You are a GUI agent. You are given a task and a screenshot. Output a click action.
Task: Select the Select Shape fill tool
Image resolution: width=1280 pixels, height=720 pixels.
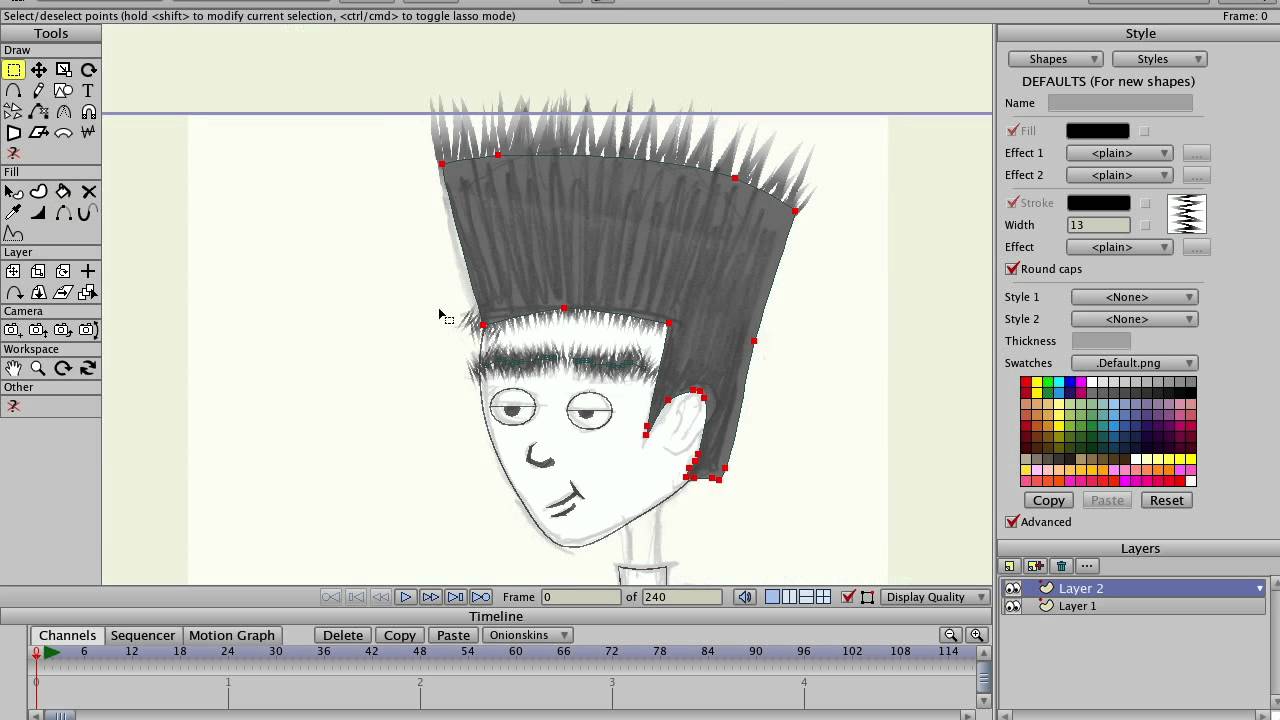pos(13,191)
